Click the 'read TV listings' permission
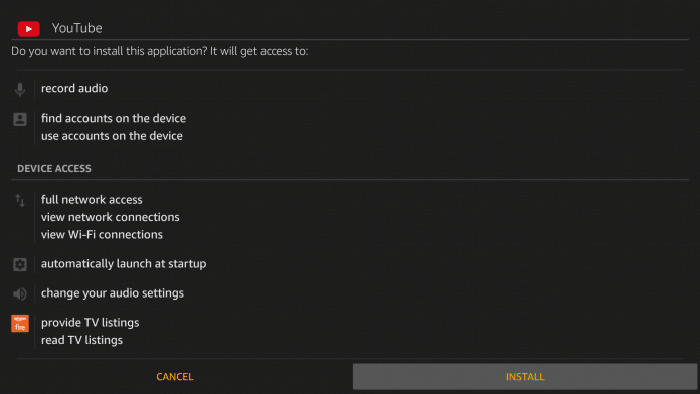Screen dimensions: 700x394 pos(82,340)
